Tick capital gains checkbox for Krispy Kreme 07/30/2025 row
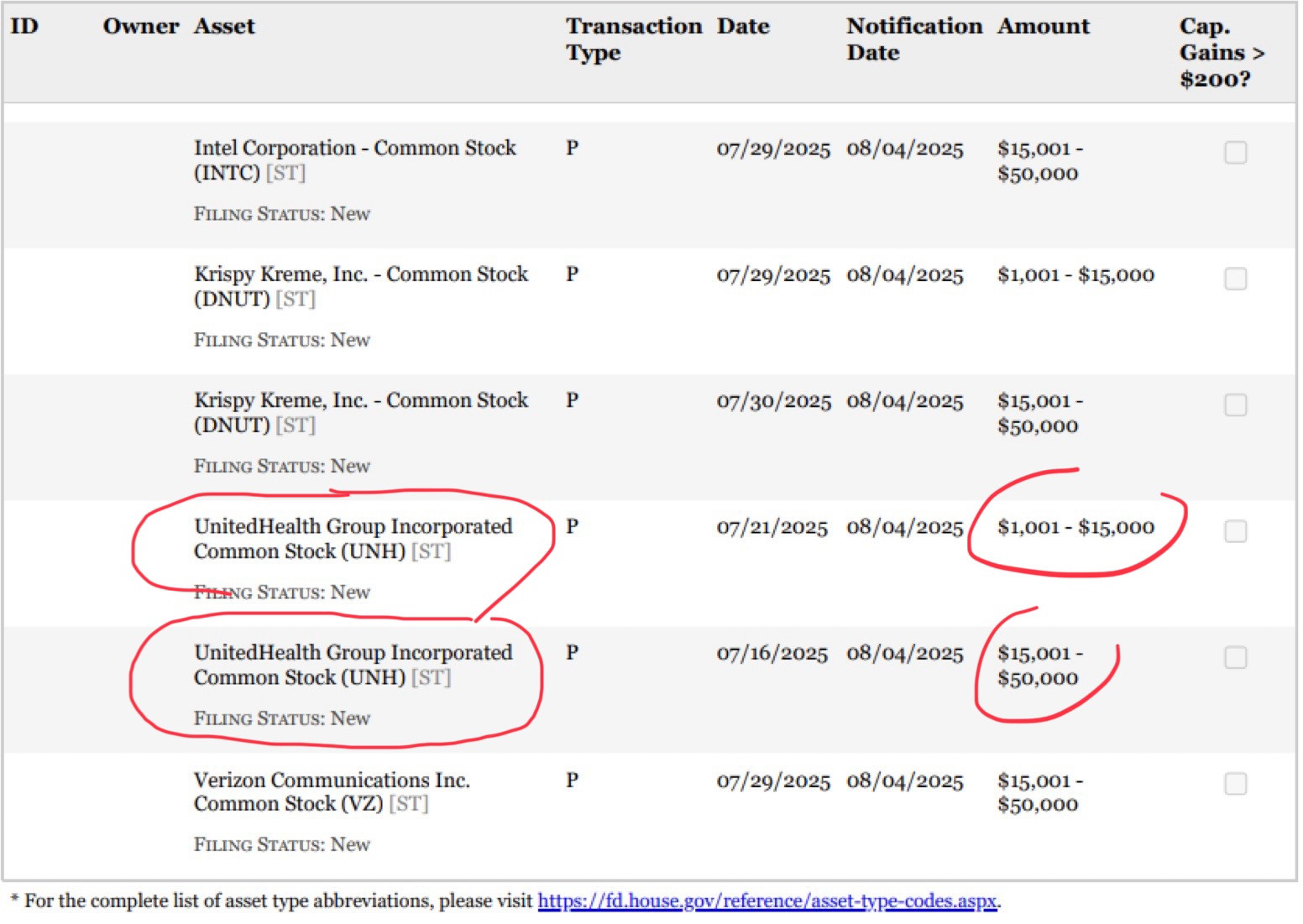This screenshot has width=1303, height=924. pyautogui.click(x=1235, y=405)
